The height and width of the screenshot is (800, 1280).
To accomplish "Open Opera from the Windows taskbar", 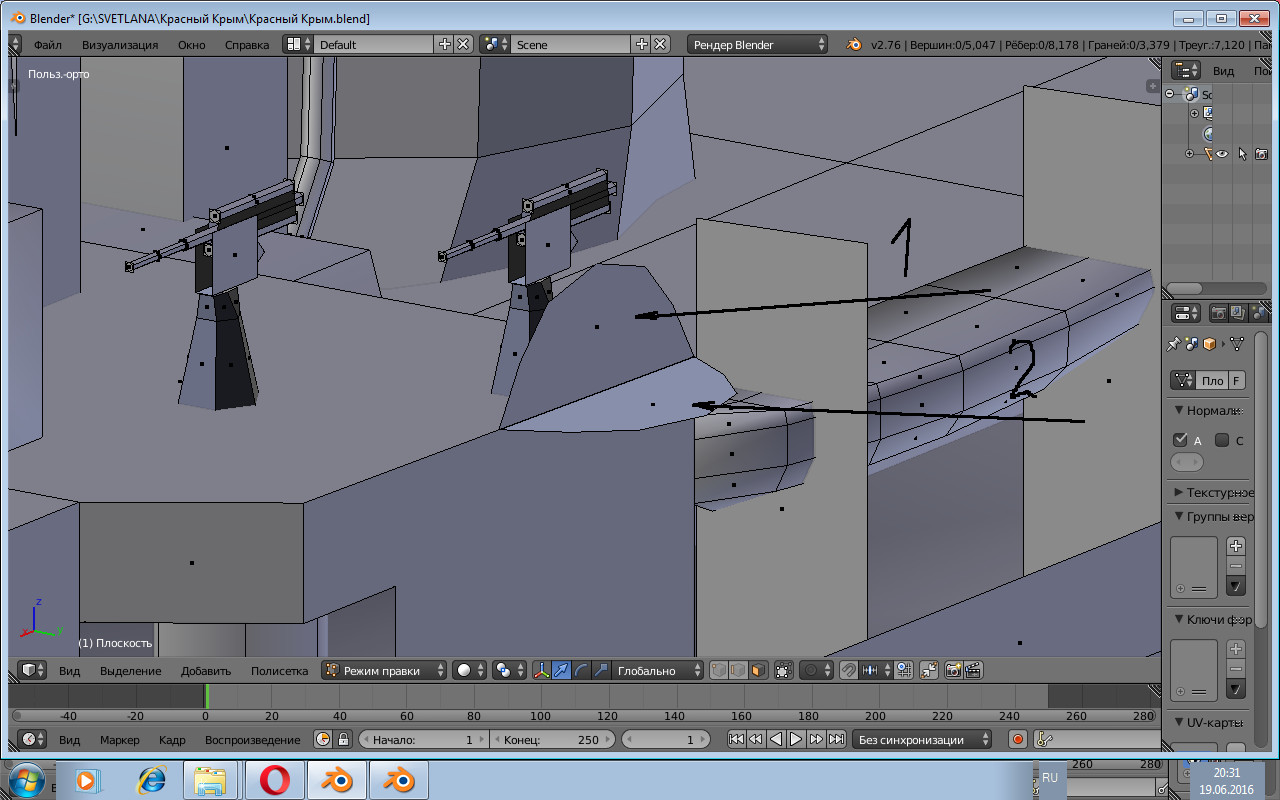I will (x=274, y=780).
